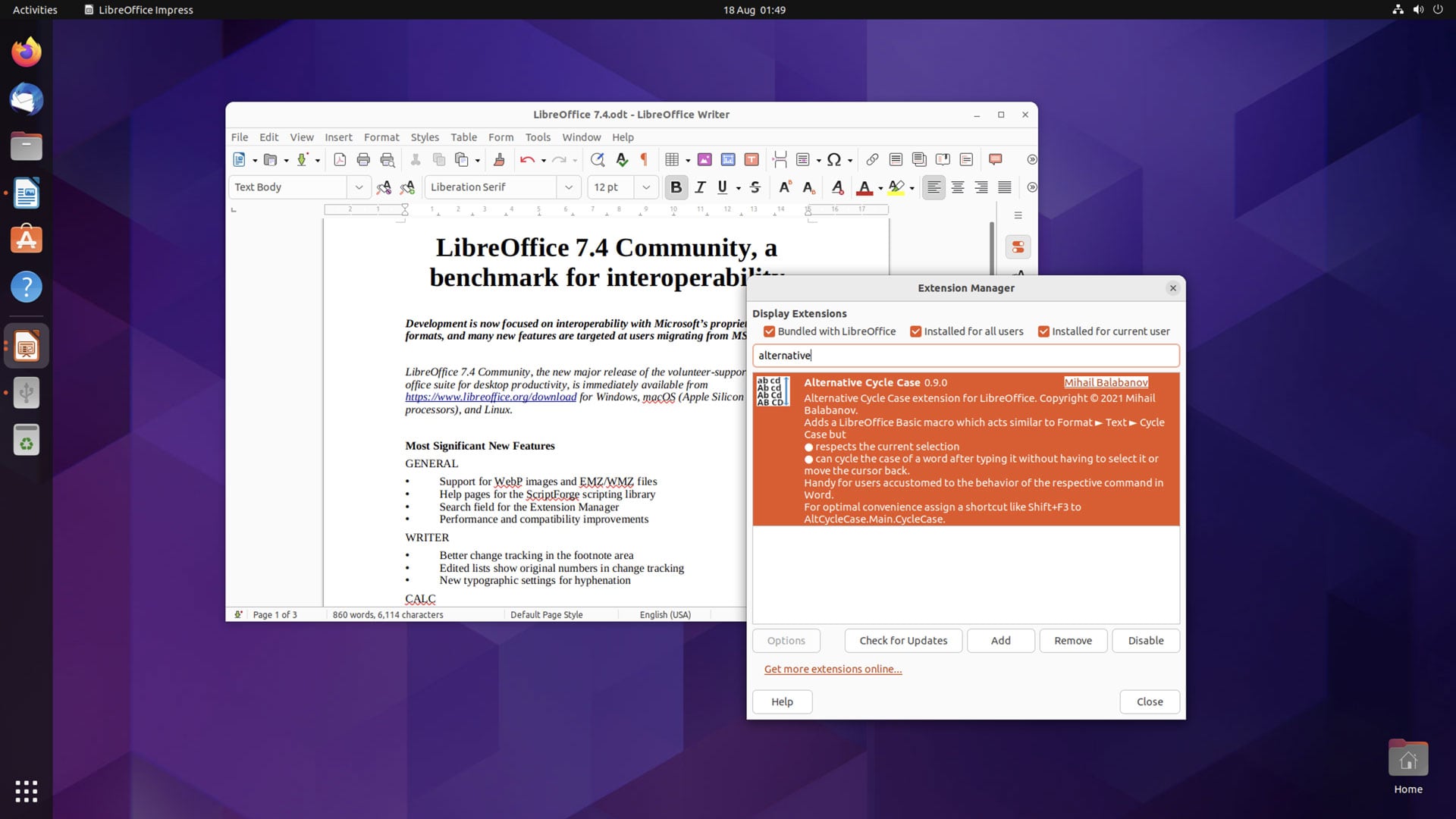Export directly as PDF

pyautogui.click(x=340, y=159)
